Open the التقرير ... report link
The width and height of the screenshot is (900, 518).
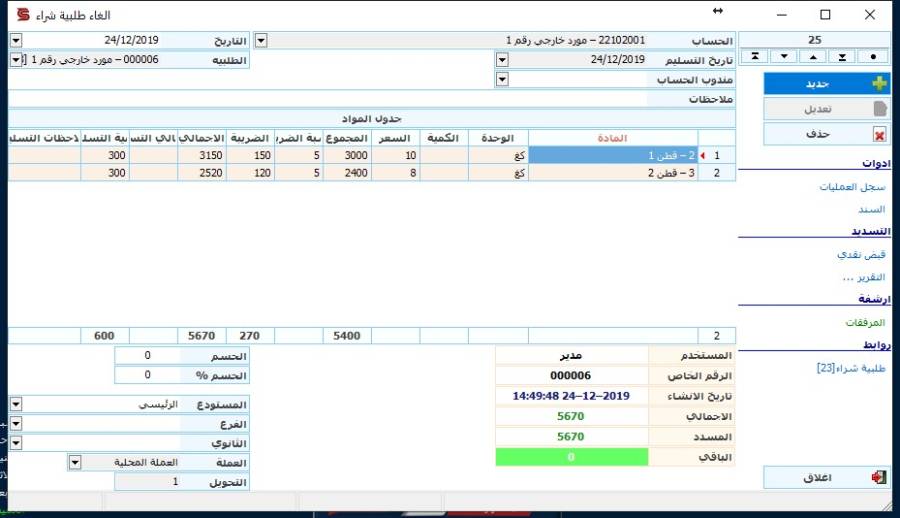pos(864,277)
